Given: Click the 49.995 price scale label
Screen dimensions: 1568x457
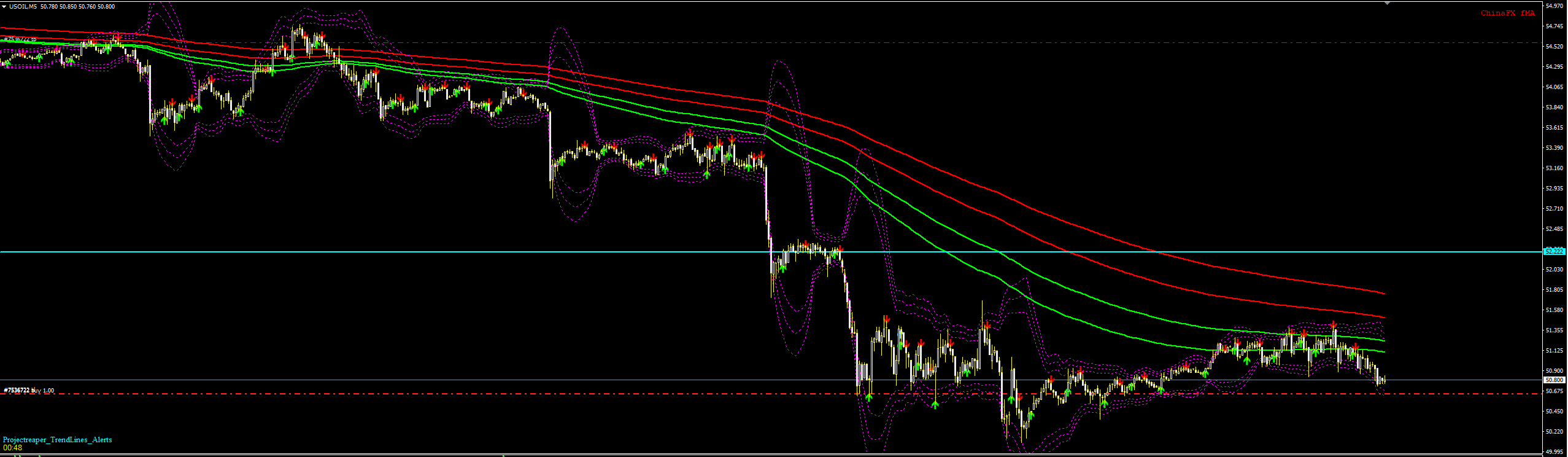Looking at the screenshot, I should (1554, 452).
